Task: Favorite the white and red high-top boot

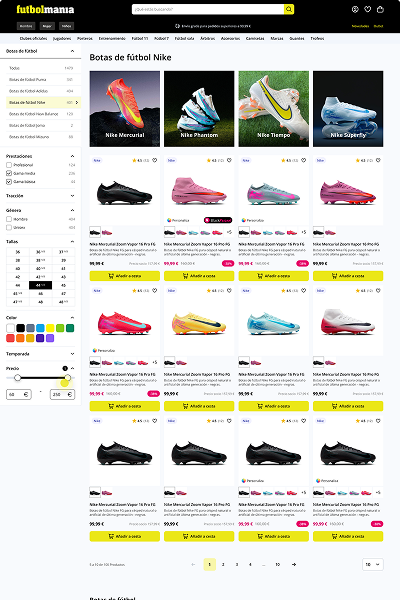Action: pyautogui.click(x=378, y=290)
